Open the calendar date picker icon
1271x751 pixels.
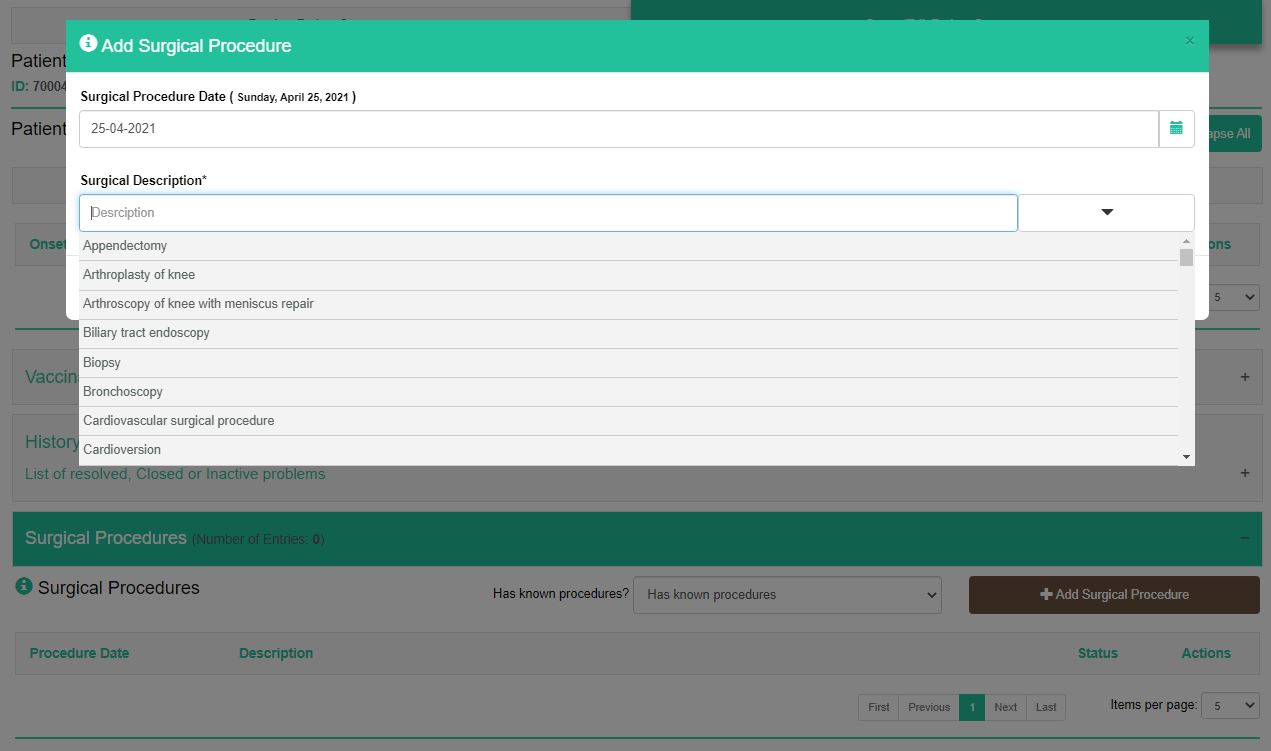click(1176, 128)
